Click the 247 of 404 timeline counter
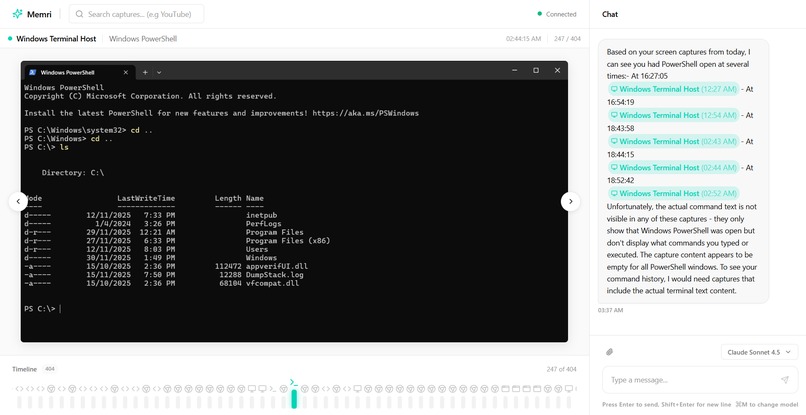806x415 pixels. (x=561, y=369)
